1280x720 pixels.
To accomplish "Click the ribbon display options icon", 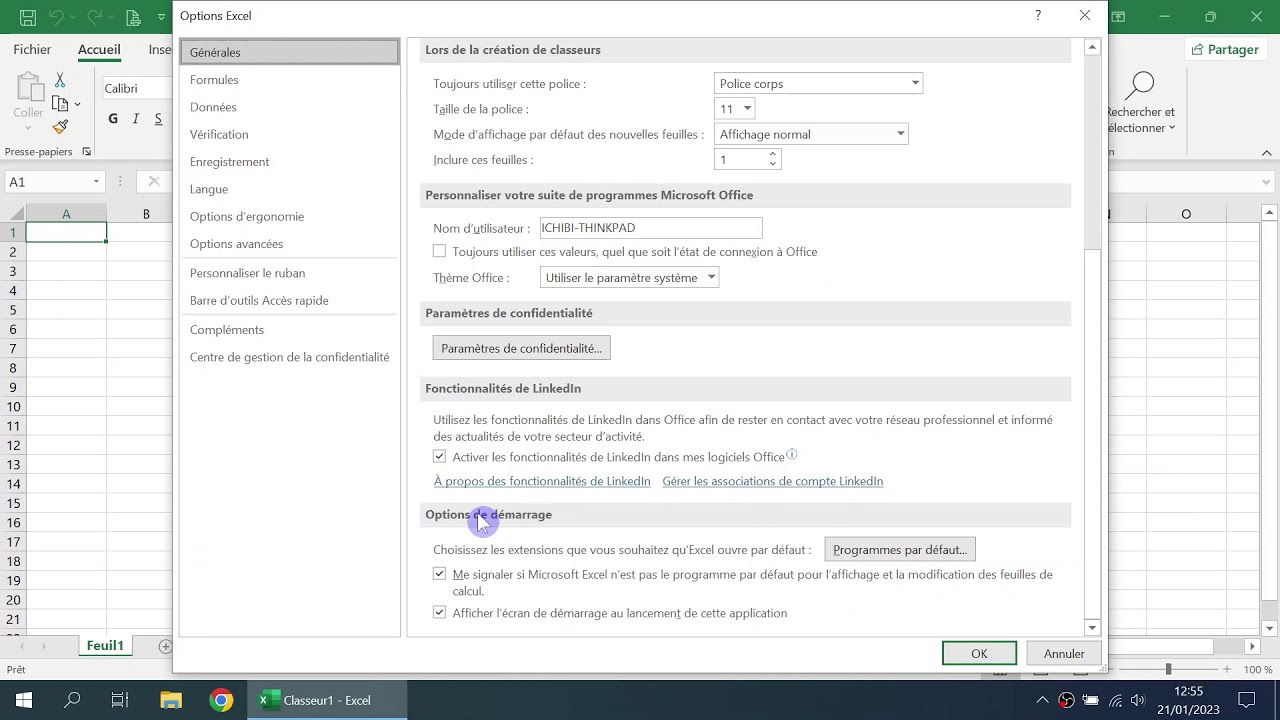I will (x=1118, y=17).
